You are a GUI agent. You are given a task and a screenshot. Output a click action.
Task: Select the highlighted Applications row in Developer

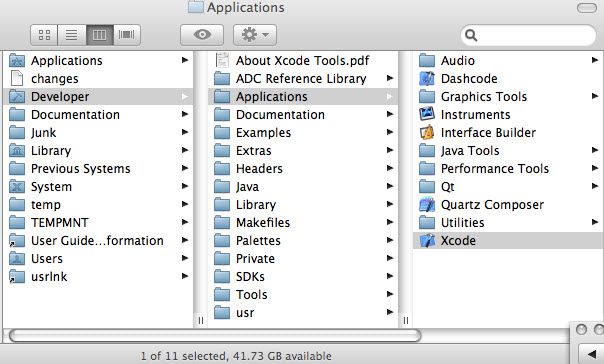(x=303, y=96)
